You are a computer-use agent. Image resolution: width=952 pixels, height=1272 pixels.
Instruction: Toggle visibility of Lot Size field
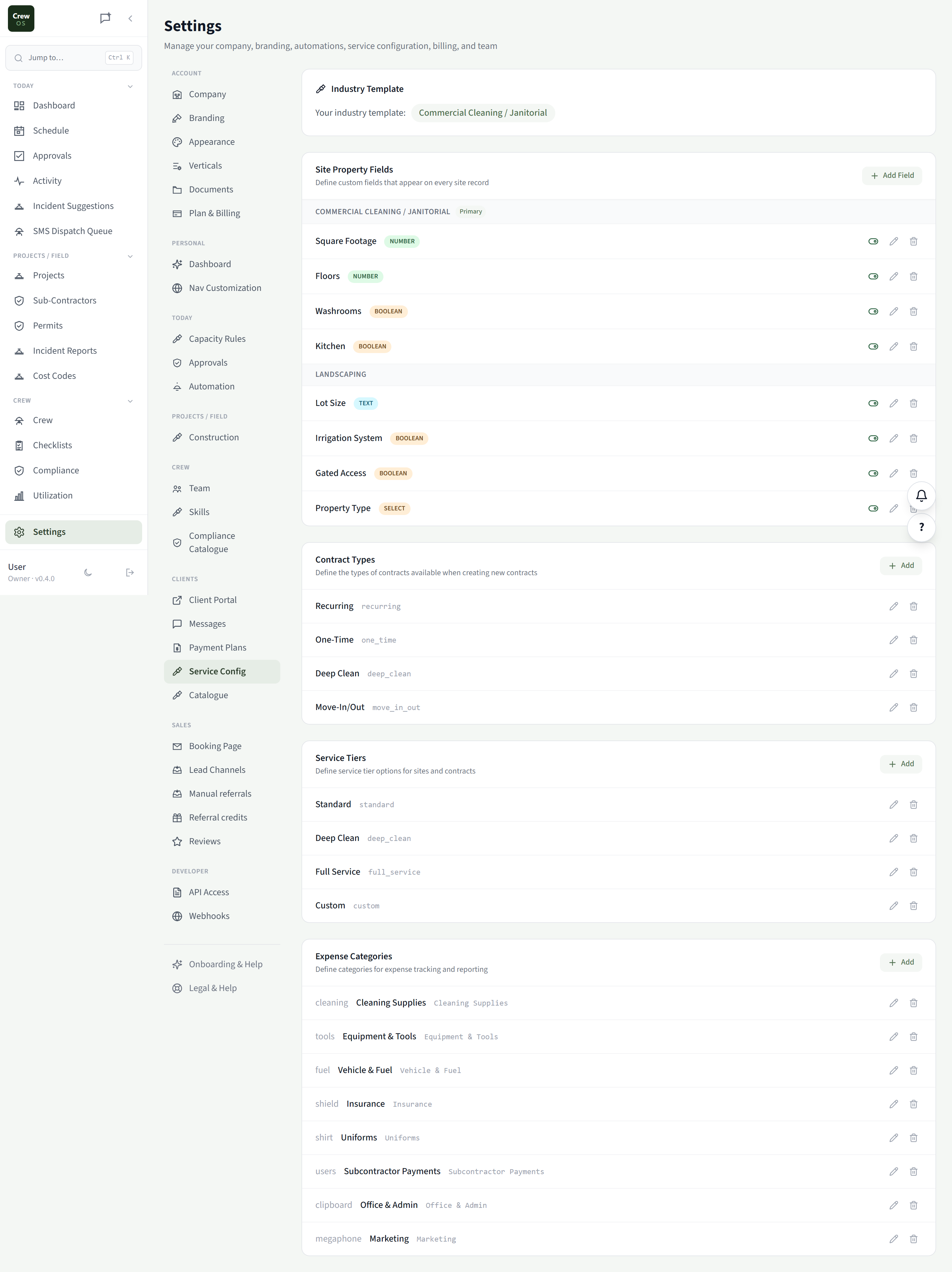873,404
